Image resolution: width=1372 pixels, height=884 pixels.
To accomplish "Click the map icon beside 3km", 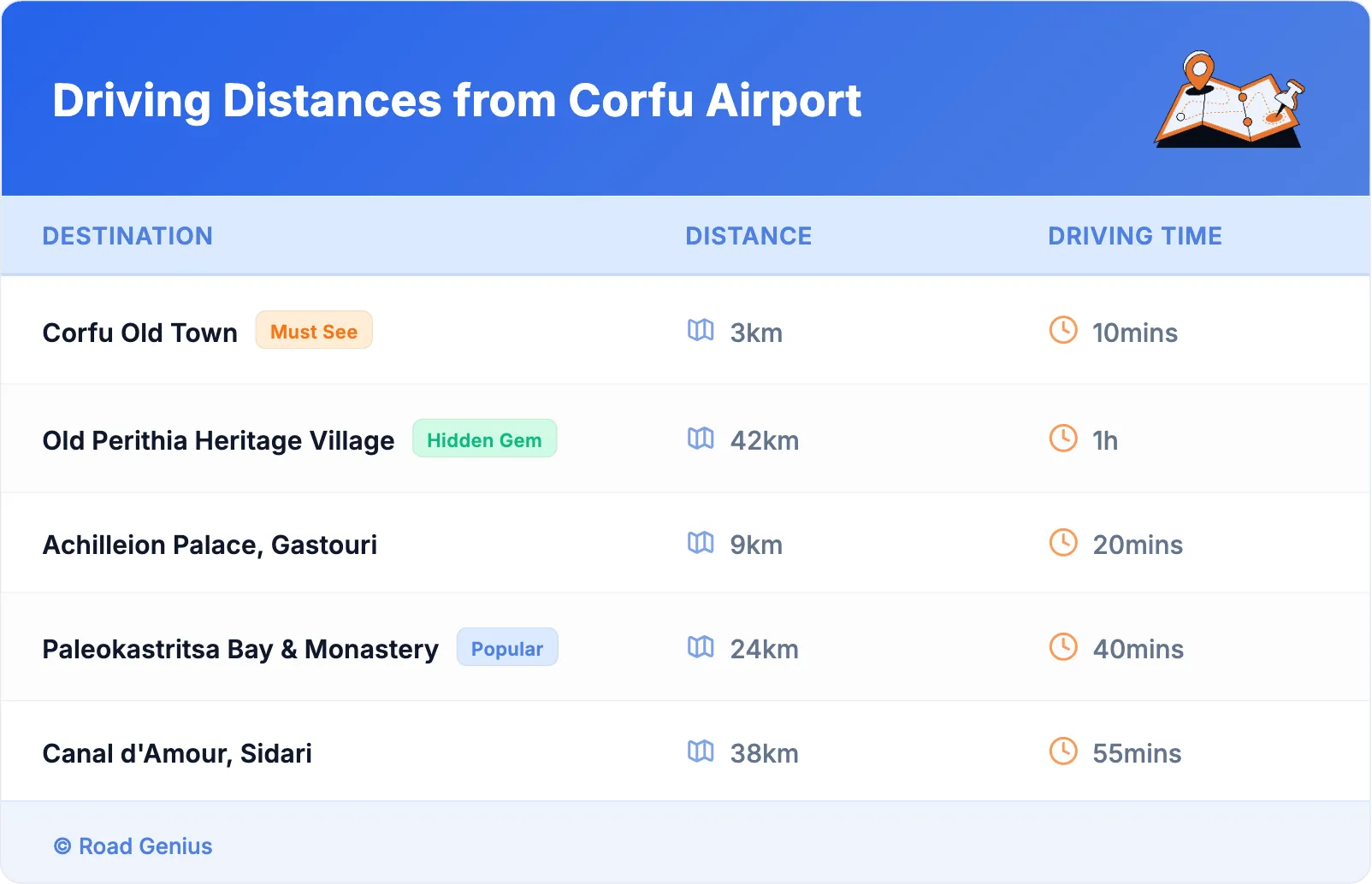I will 701,330.
